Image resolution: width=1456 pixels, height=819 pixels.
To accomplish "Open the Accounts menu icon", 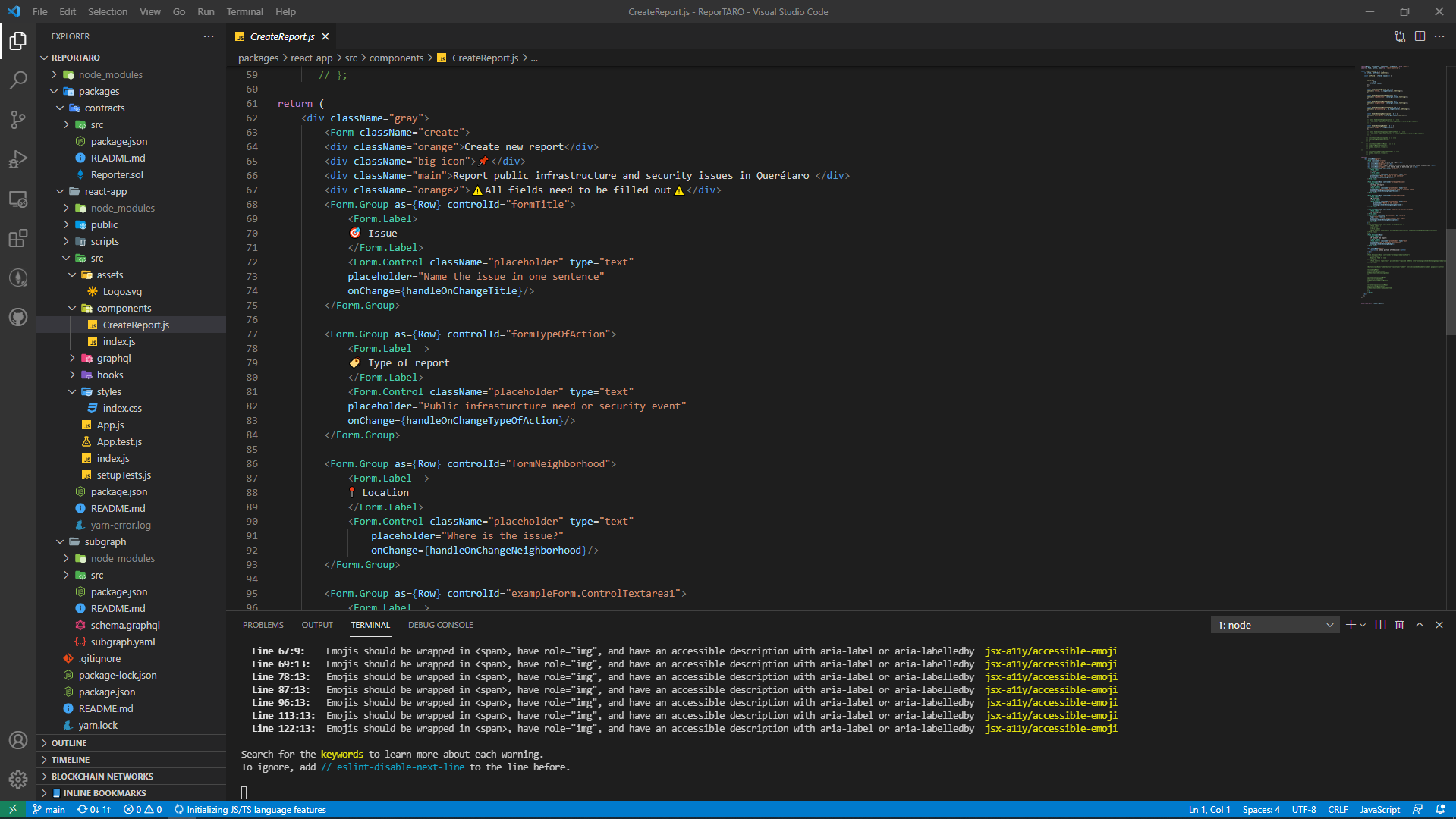I will [18, 740].
